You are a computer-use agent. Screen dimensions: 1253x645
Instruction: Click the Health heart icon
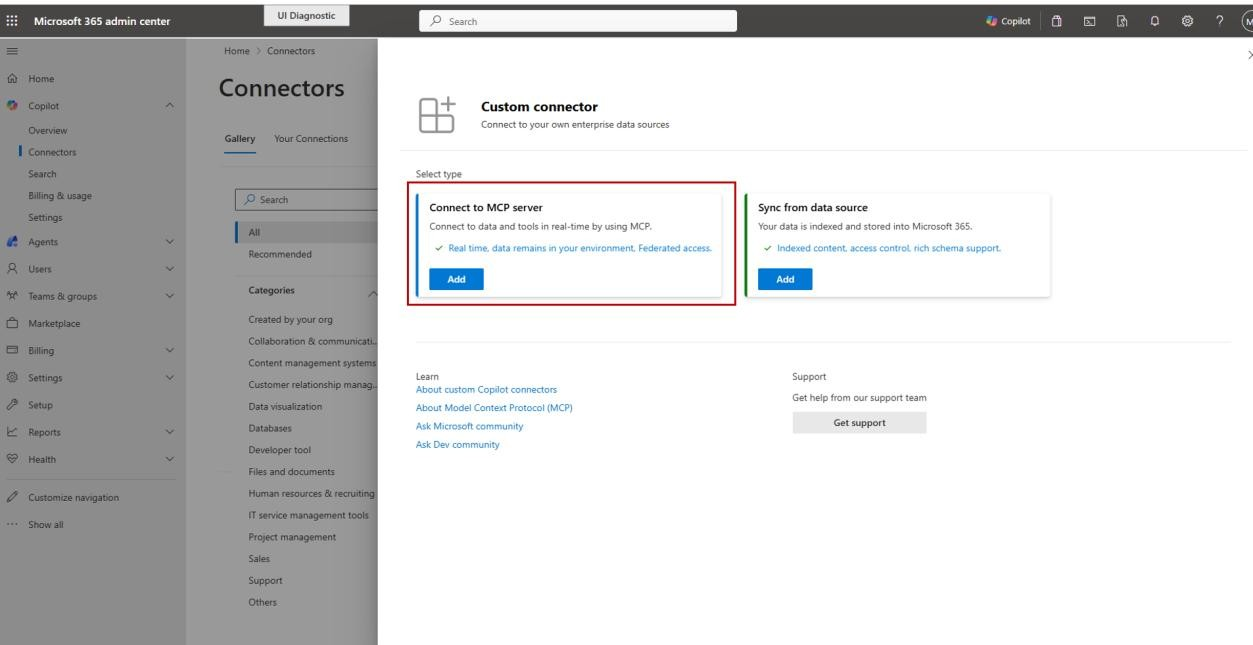click(x=13, y=460)
